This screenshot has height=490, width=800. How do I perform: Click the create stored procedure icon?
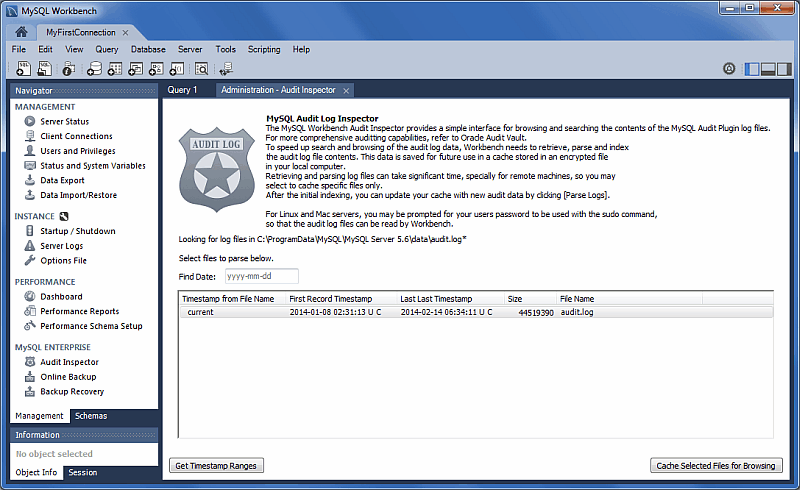[156, 68]
